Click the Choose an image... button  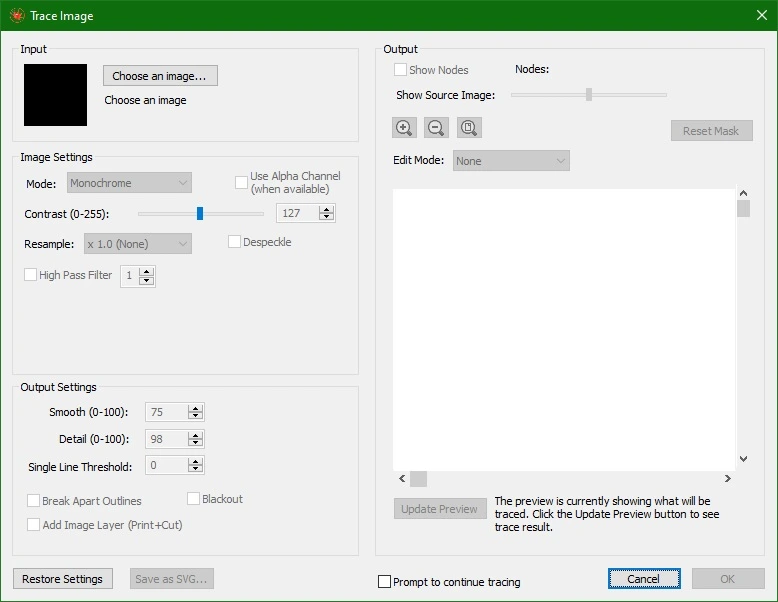coord(160,75)
